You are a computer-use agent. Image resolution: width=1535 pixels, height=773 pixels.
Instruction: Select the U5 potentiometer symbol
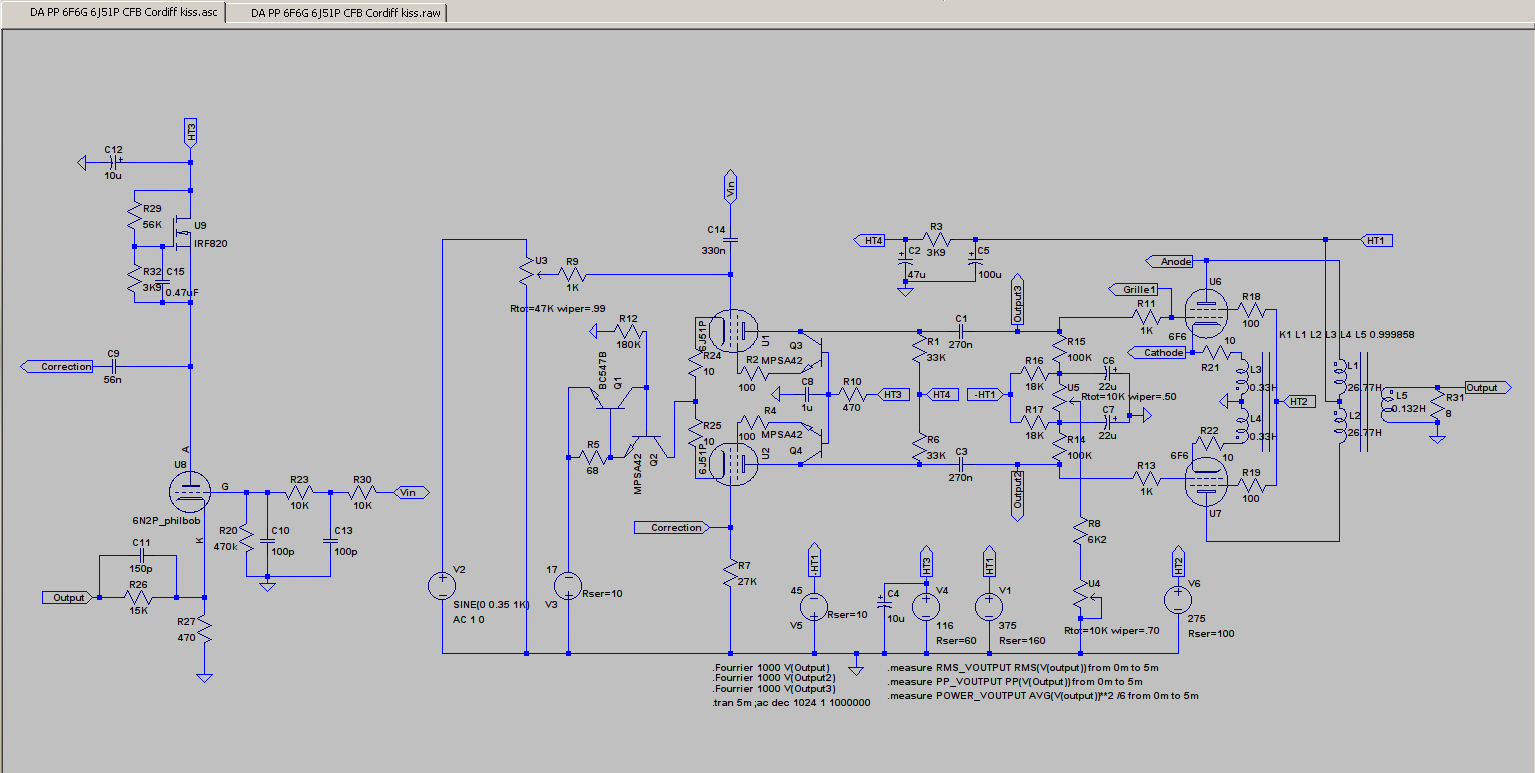(1061, 396)
